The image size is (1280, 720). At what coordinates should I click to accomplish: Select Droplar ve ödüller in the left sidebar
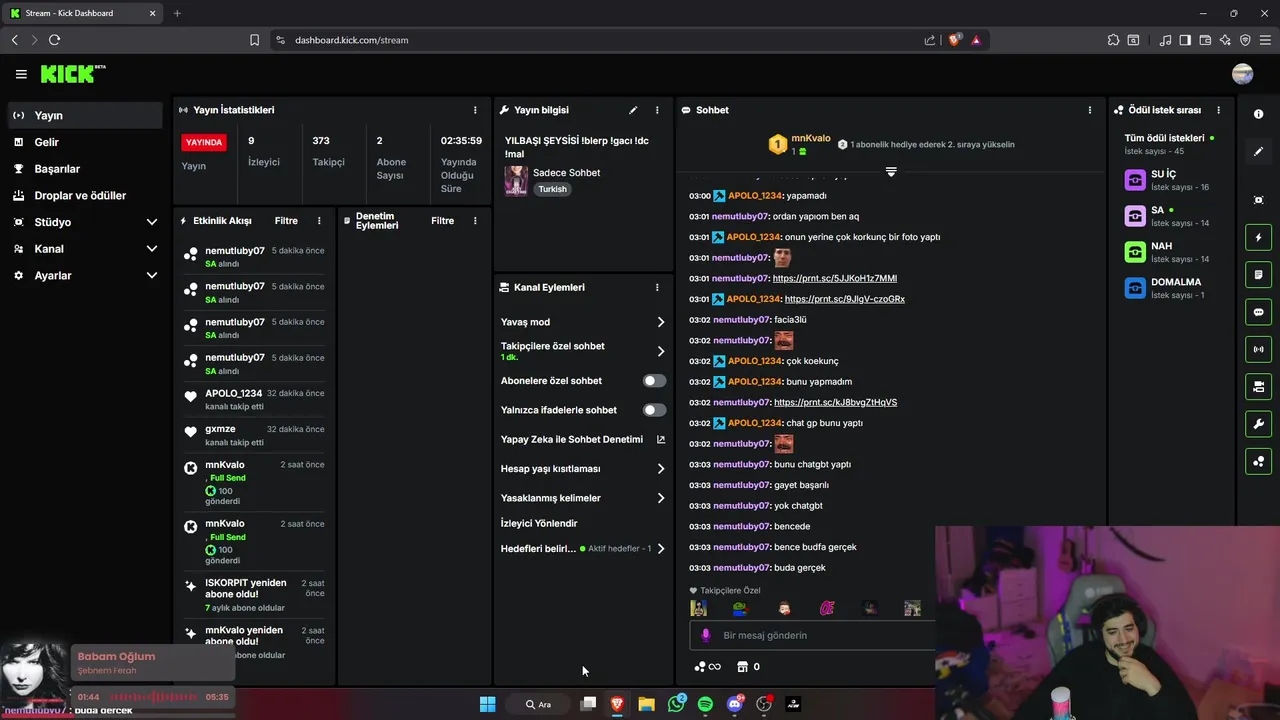[85, 196]
